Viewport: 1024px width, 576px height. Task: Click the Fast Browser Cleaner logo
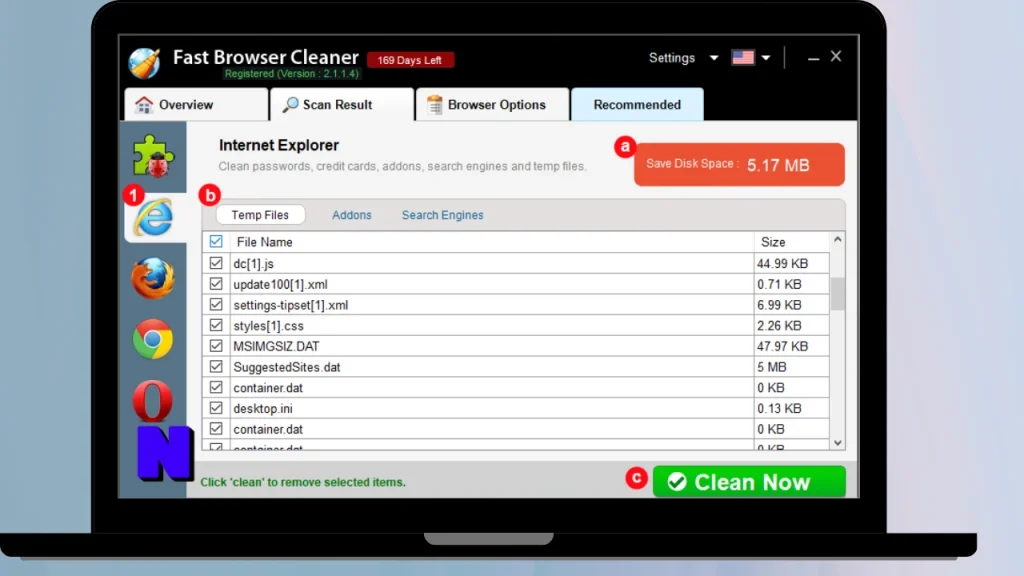coord(144,63)
